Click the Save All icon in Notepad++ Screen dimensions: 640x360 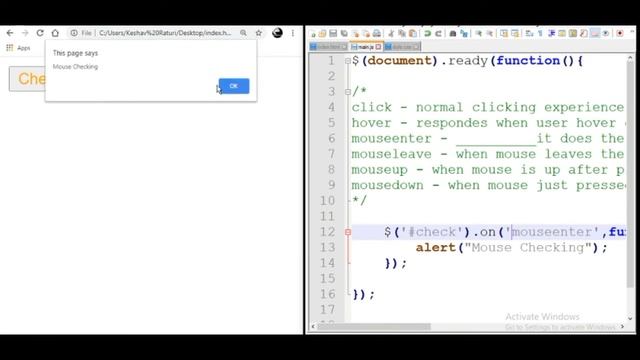coord(344,33)
